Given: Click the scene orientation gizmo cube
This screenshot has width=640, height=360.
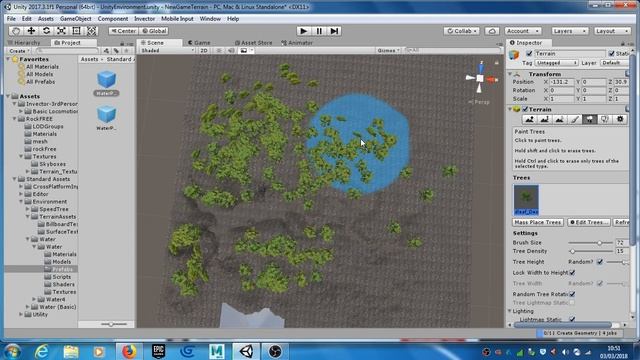Looking at the screenshot, I should 480,78.
